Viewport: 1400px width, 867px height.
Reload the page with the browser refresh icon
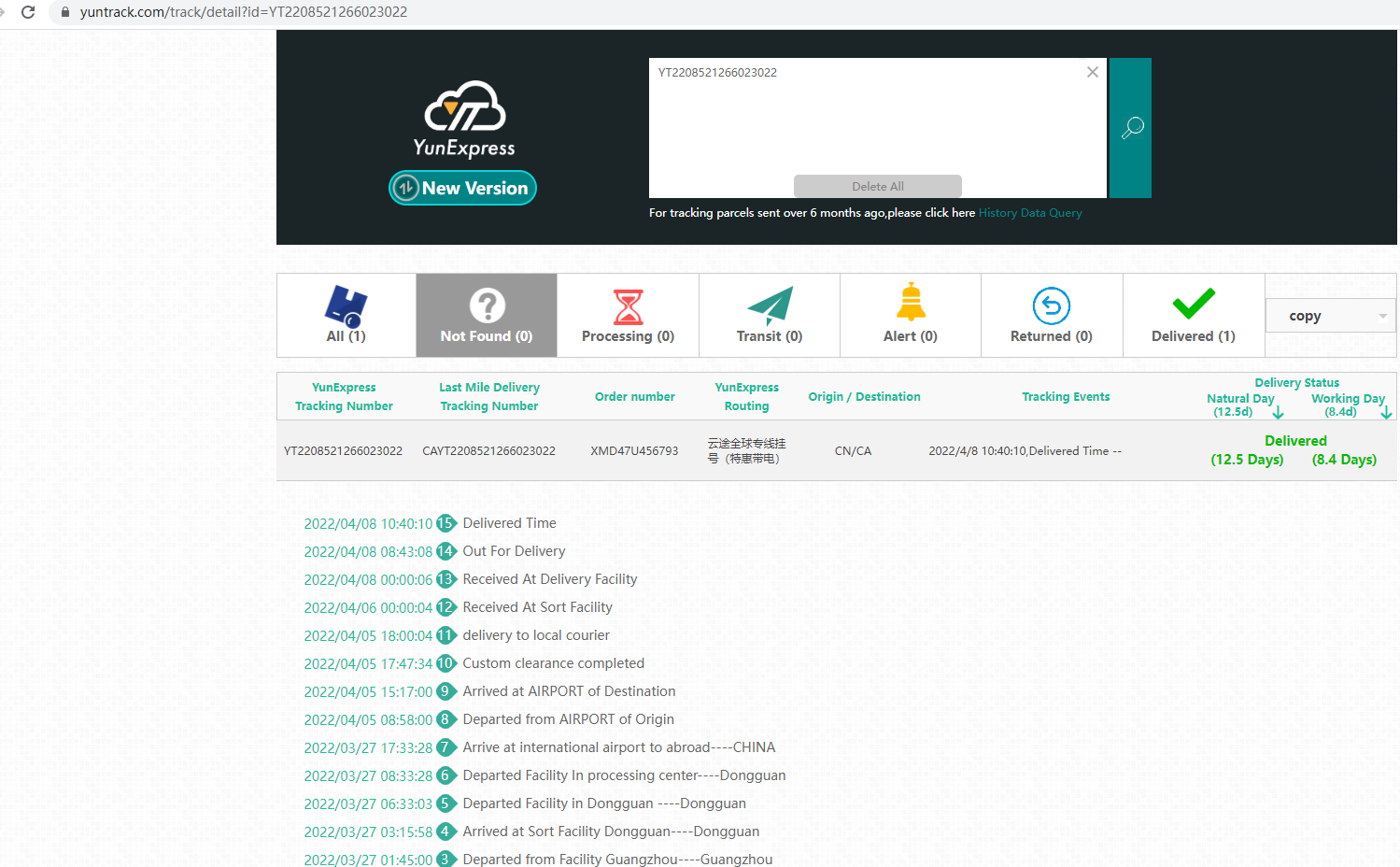pyautogui.click(x=28, y=12)
